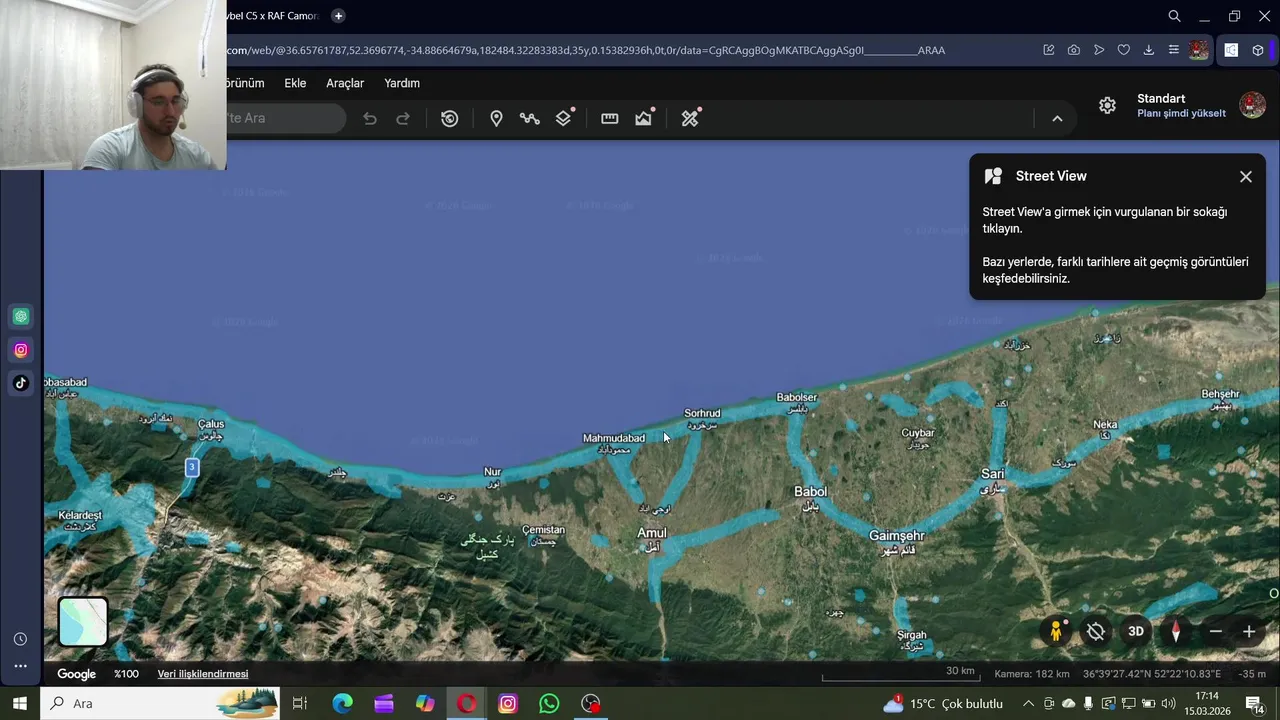Open the Ekle menu

tap(295, 83)
